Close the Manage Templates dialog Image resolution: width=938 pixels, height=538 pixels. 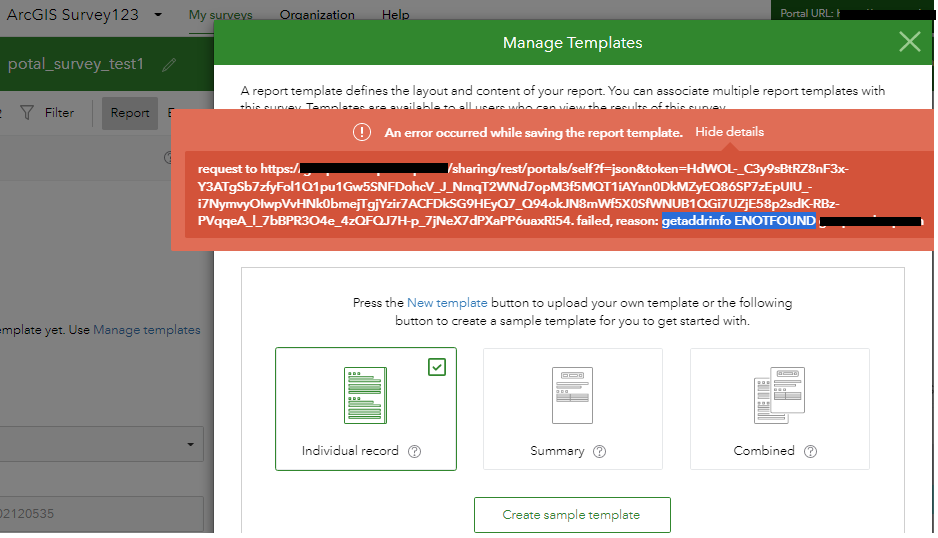[x=909, y=42]
